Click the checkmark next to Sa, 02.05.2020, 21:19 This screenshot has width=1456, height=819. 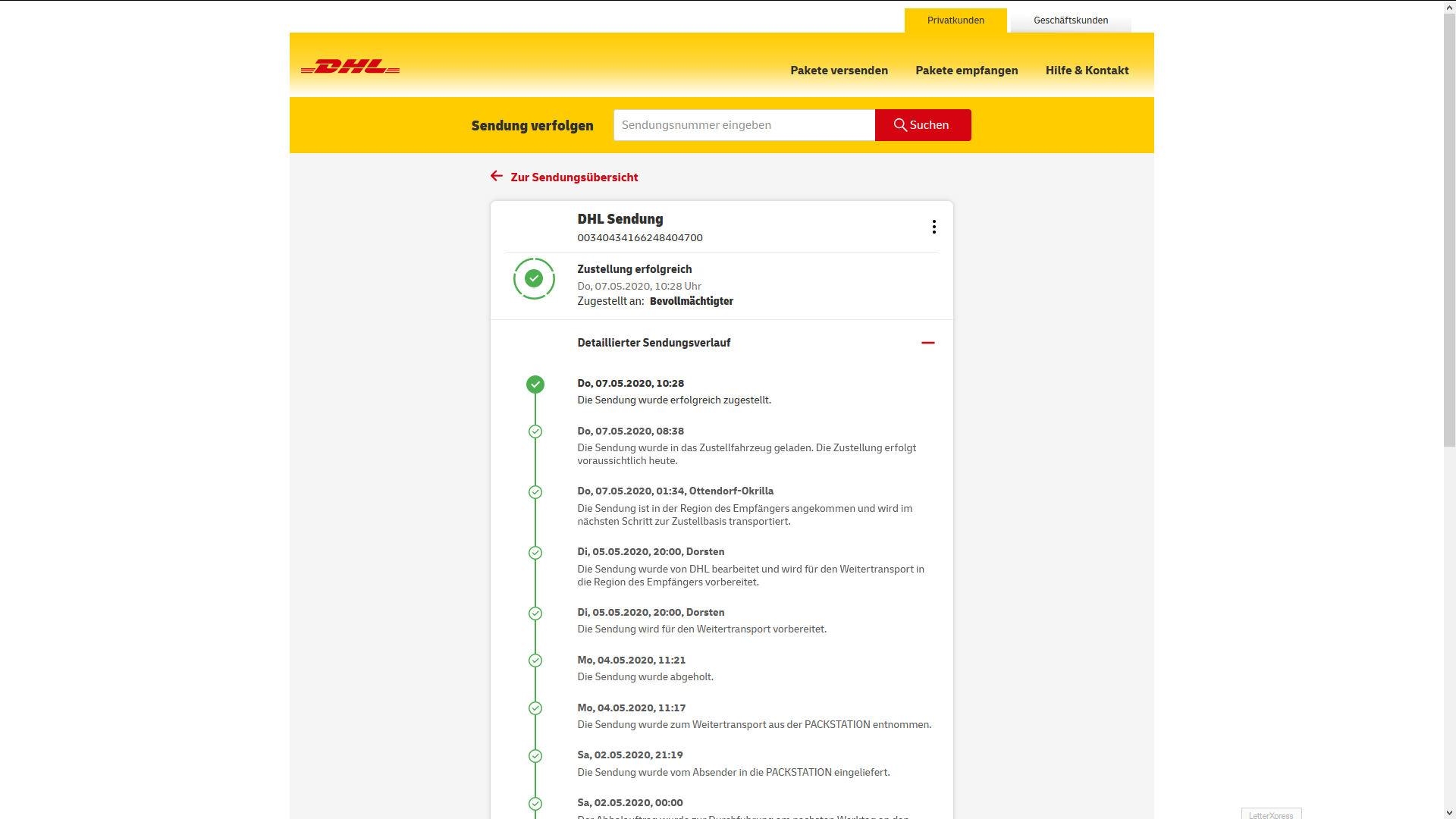coord(536,755)
